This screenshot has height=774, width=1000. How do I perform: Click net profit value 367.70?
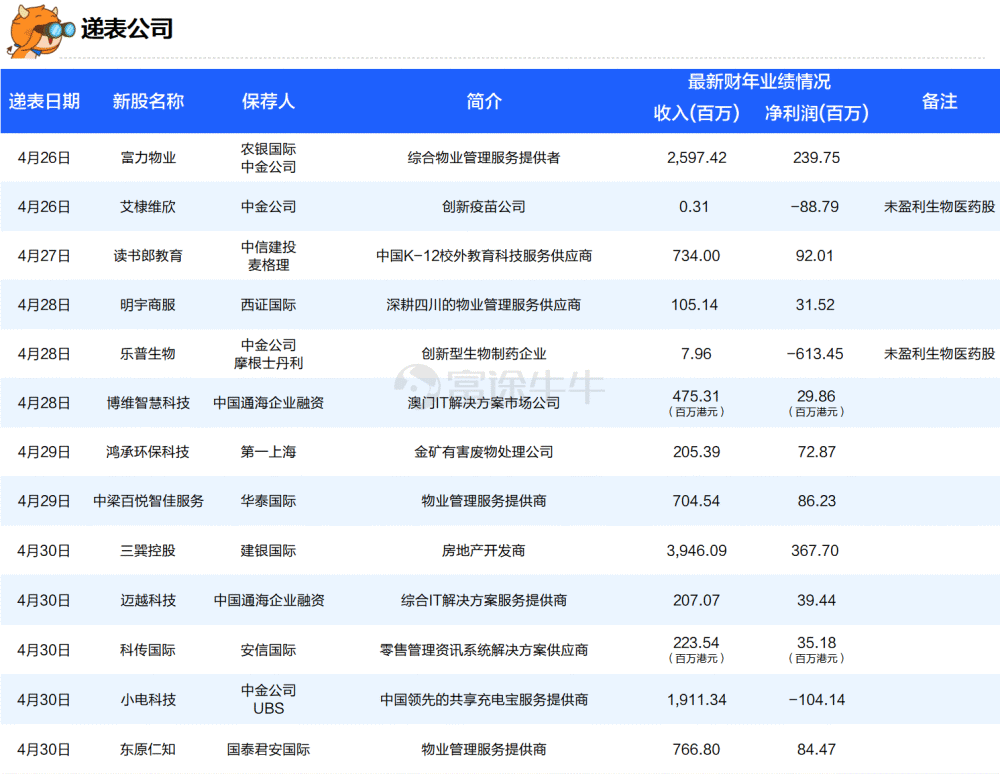pos(815,551)
